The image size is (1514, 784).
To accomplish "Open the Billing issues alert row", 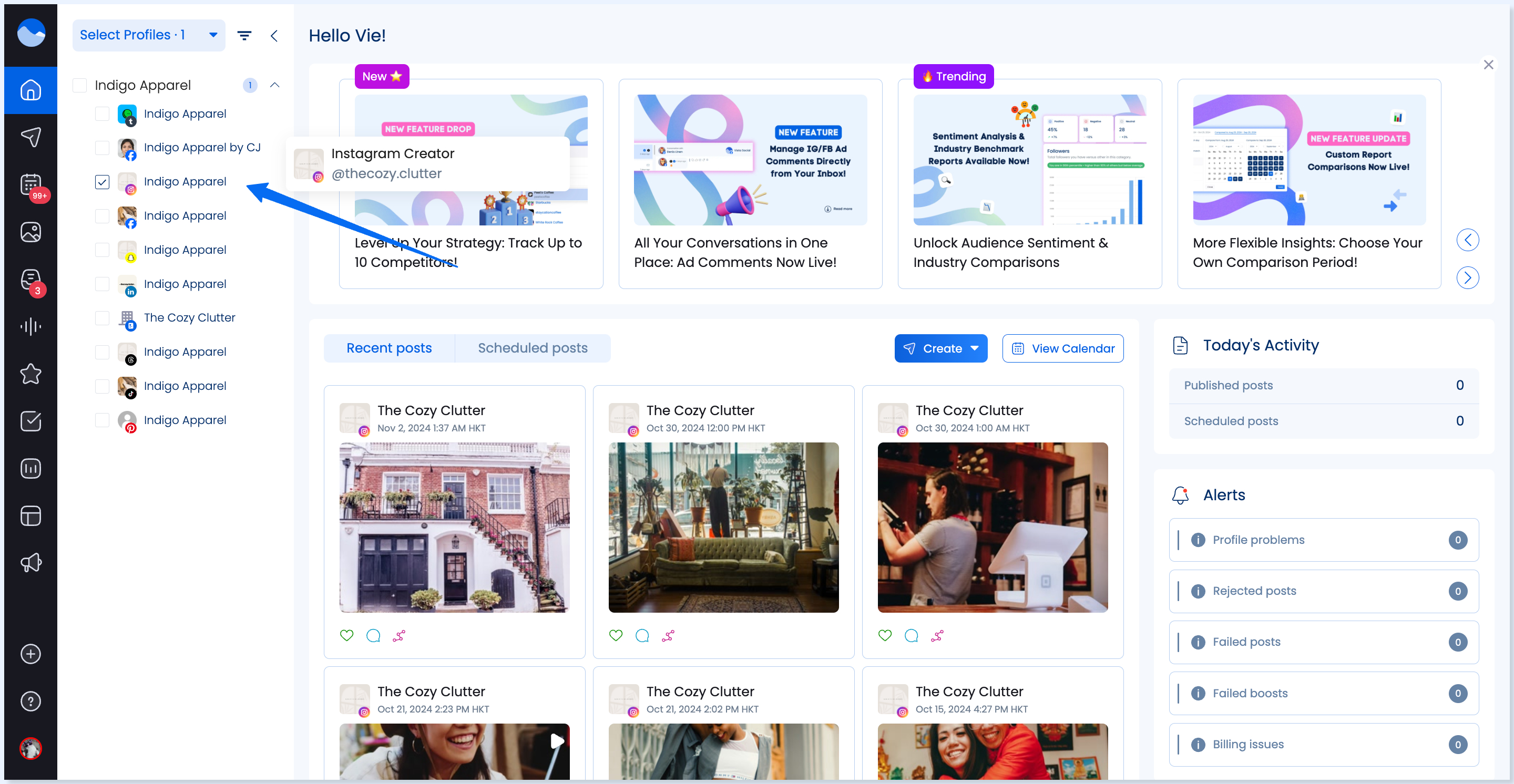I will click(x=1324, y=745).
